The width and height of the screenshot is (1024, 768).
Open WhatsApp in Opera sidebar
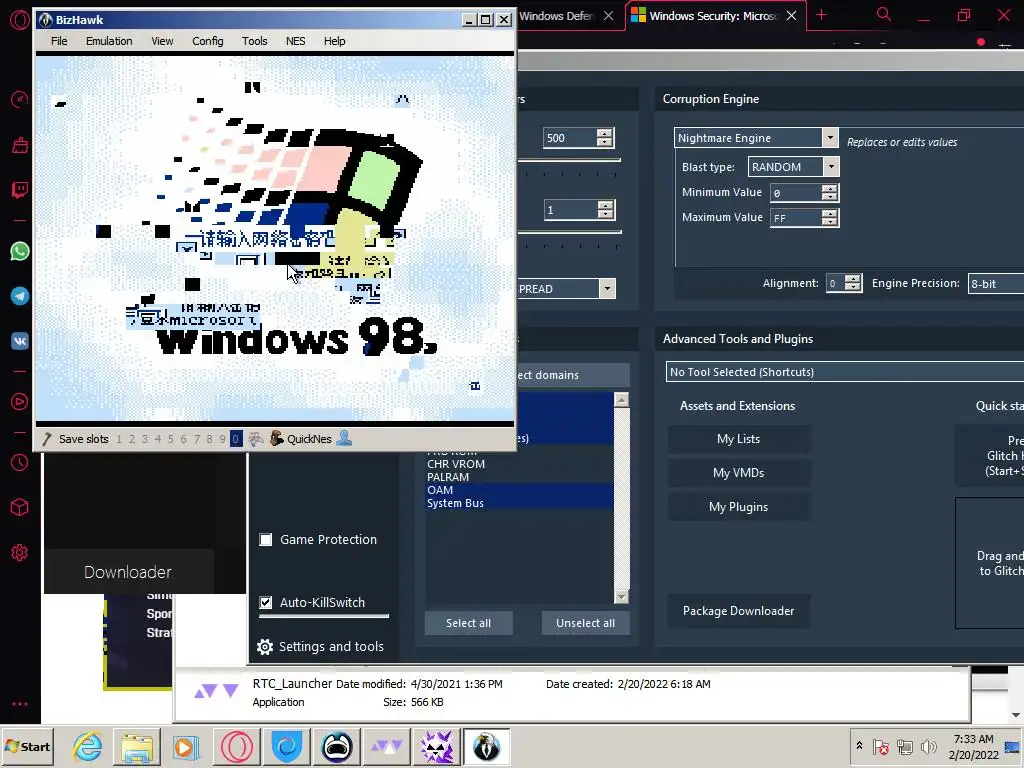20,251
